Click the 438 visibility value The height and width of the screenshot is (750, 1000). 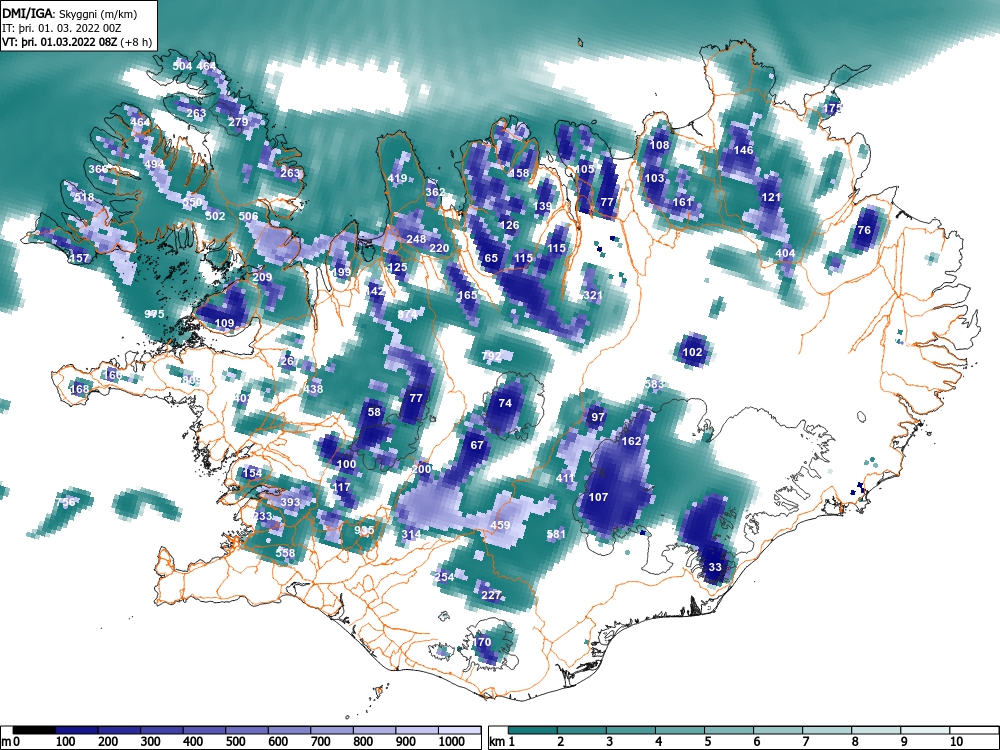pos(313,389)
